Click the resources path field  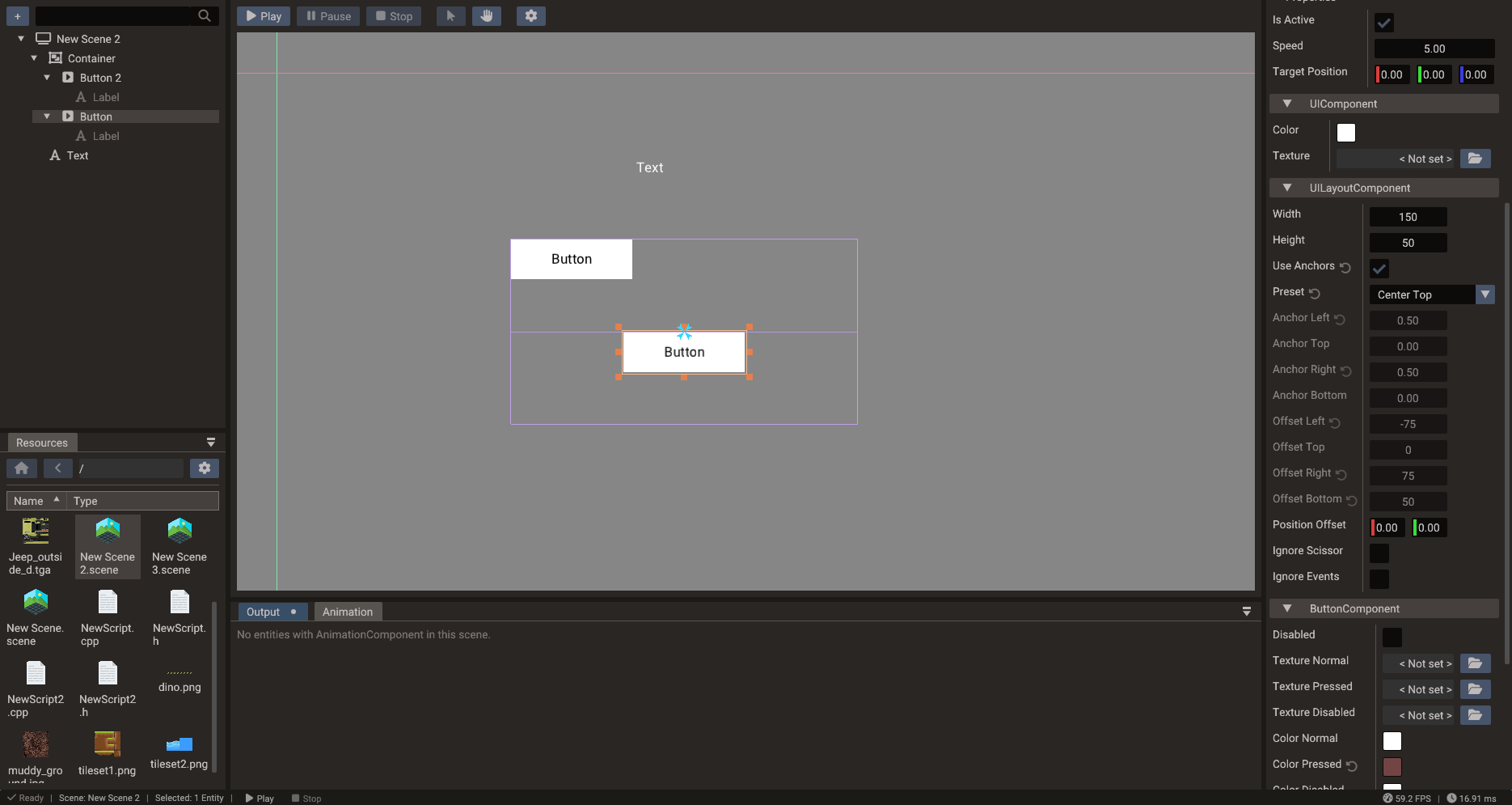[x=129, y=468]
